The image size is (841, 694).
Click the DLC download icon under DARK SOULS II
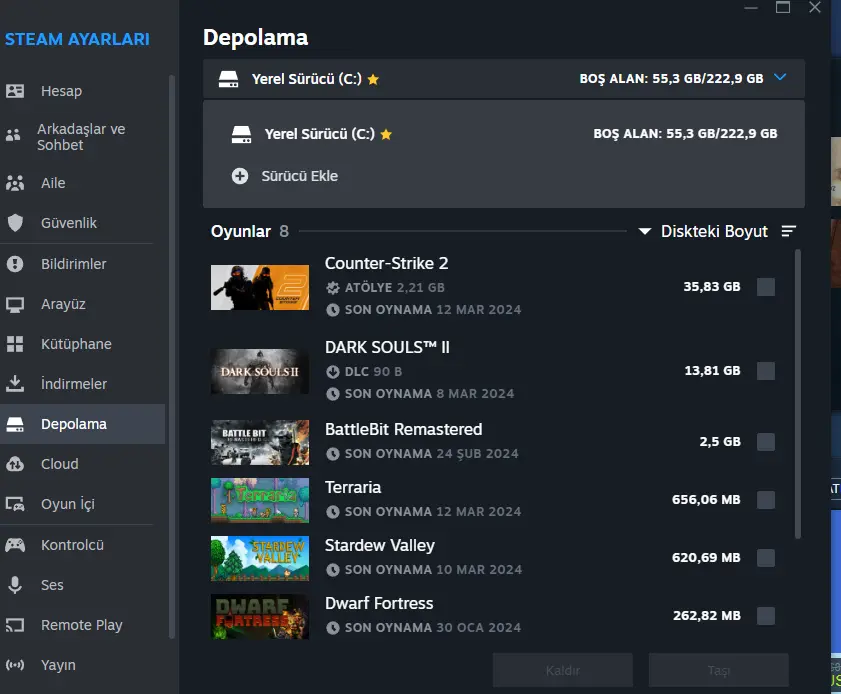coord(333,372)
